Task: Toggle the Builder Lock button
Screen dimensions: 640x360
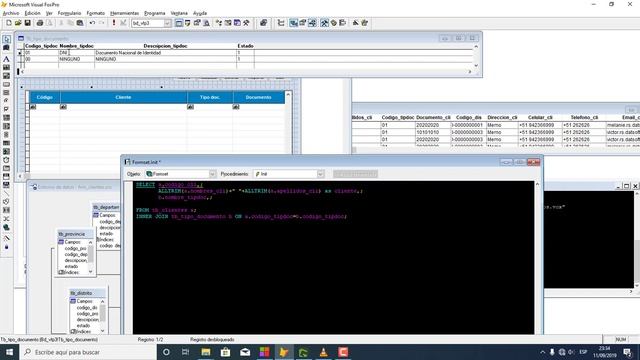Action: (7, 238)
